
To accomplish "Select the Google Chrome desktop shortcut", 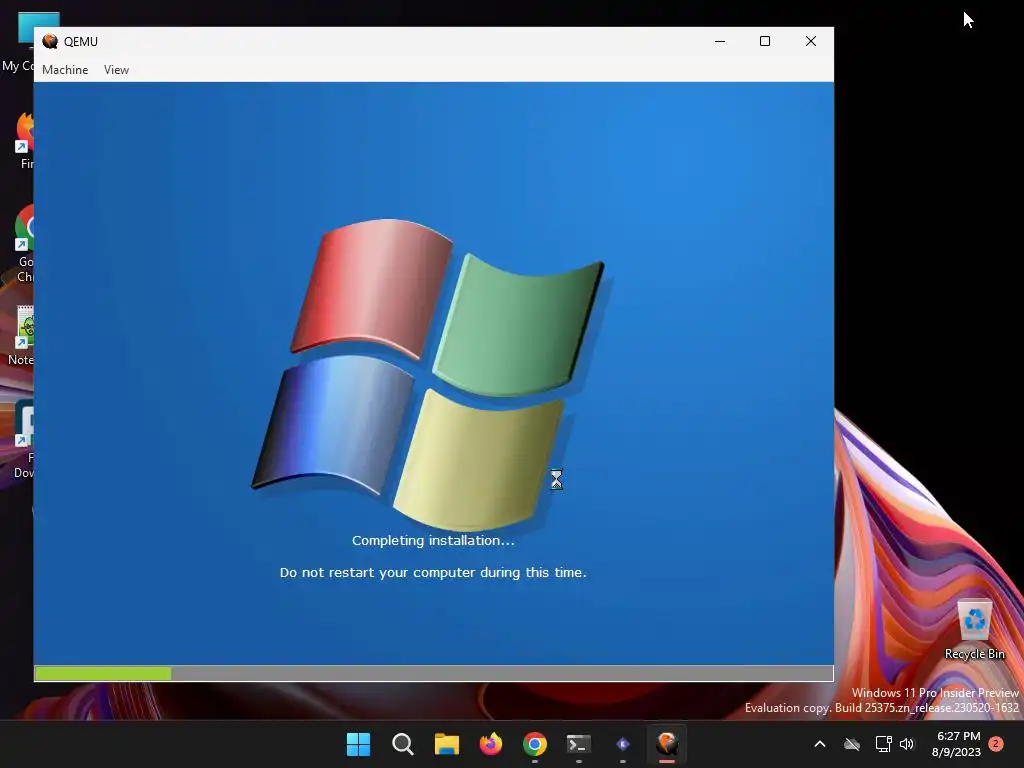I will pyautogui.click(x=24, y=244).
